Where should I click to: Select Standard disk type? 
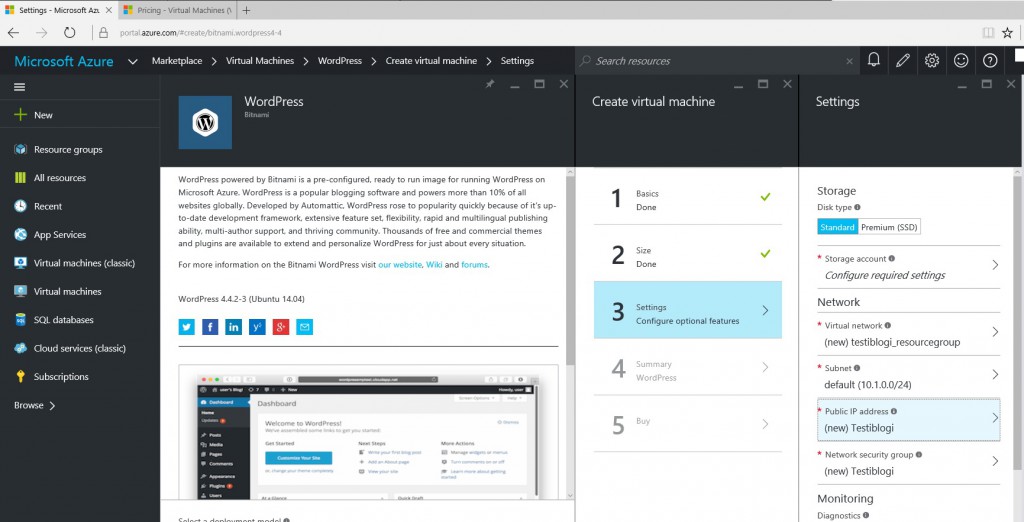(x=837, y=227)
